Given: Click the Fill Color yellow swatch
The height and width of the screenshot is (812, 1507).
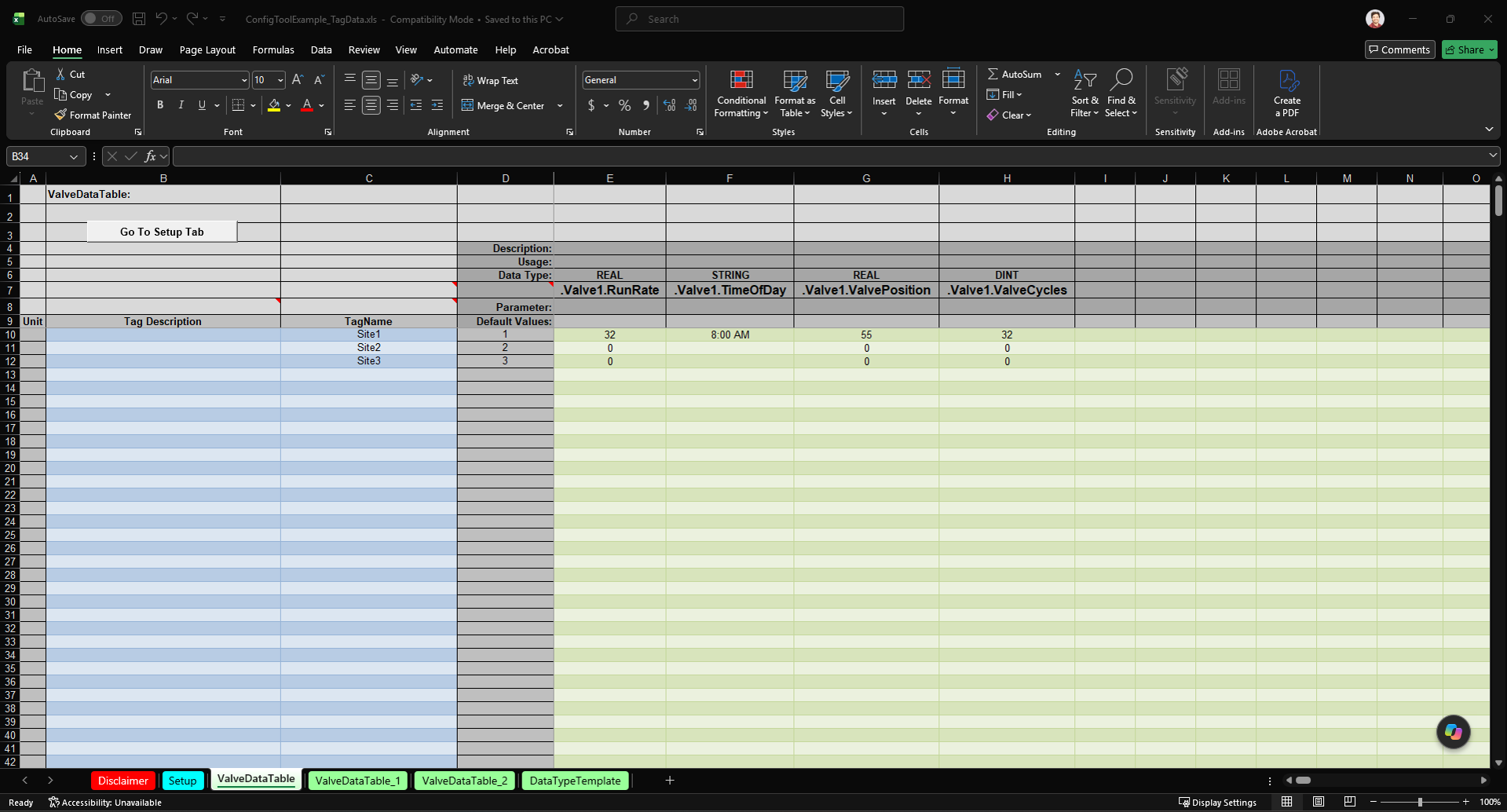Looking at the screenshot, I should (x=274, y=105).
